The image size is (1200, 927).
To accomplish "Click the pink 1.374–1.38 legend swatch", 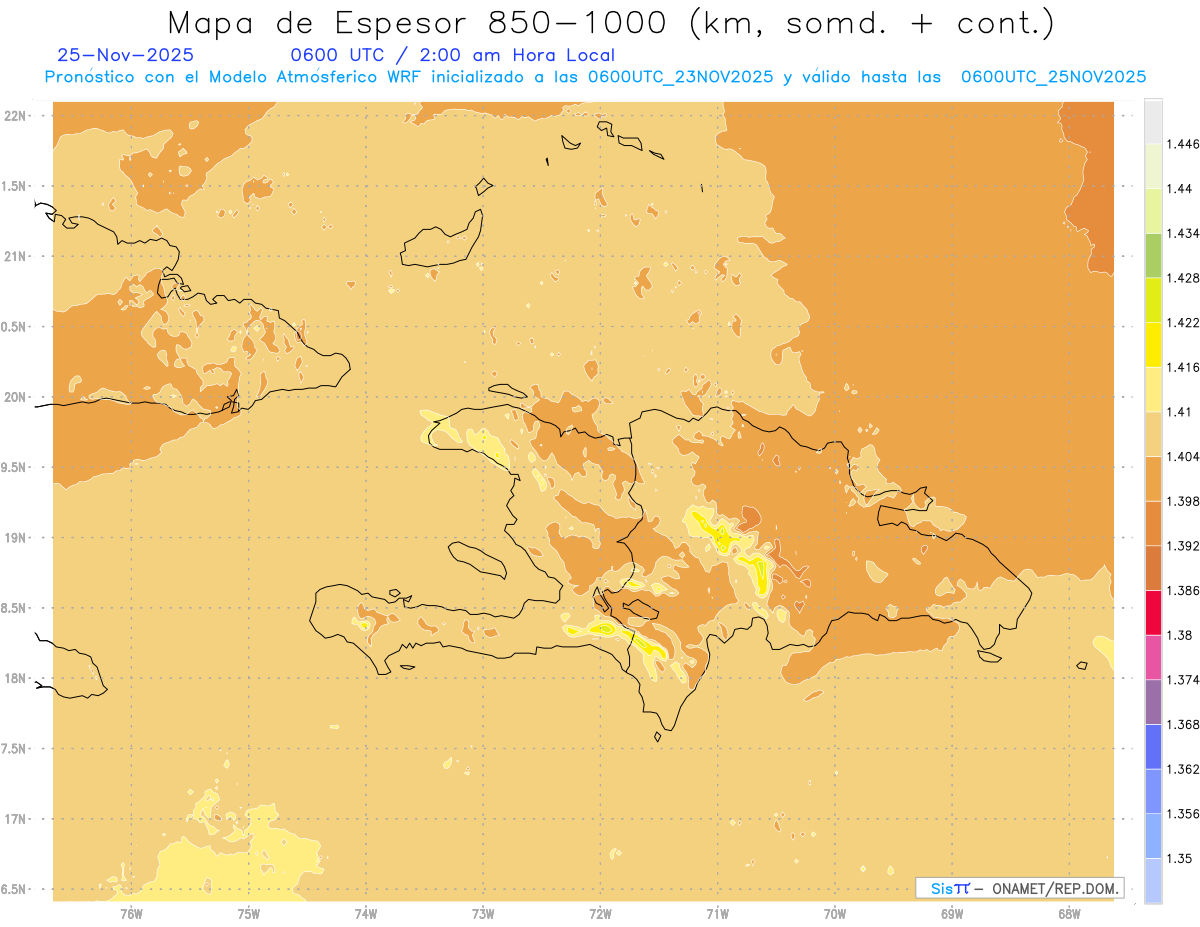I will (1153, 657).
